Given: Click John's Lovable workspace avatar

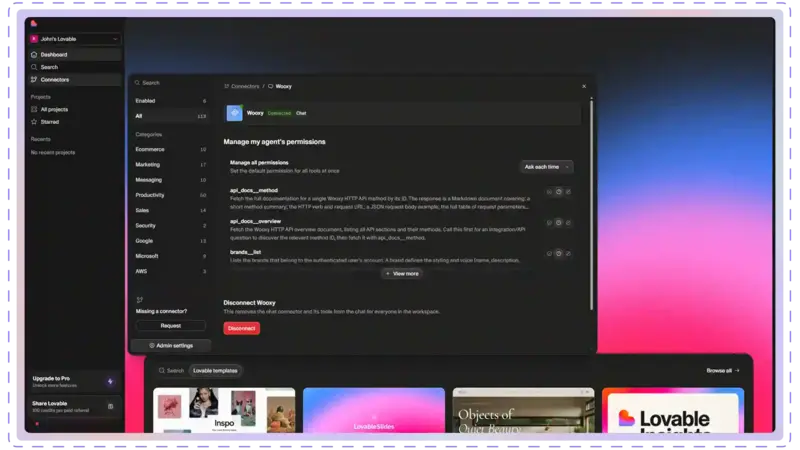Looking at the screenshot, I should pyautogui.click(x=34, y=39).
